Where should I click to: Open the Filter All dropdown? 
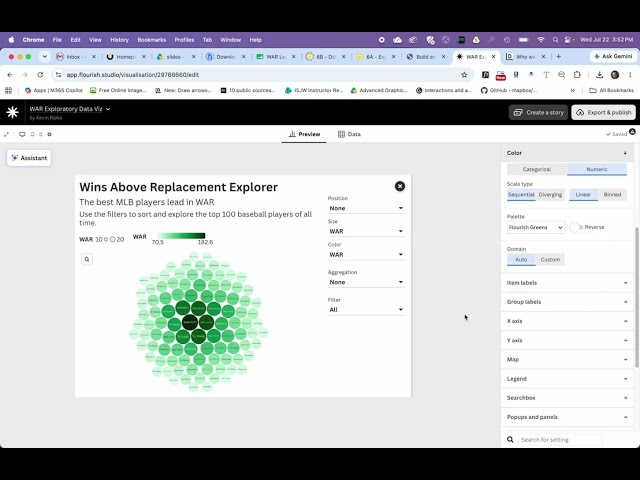tap(366, 309)
